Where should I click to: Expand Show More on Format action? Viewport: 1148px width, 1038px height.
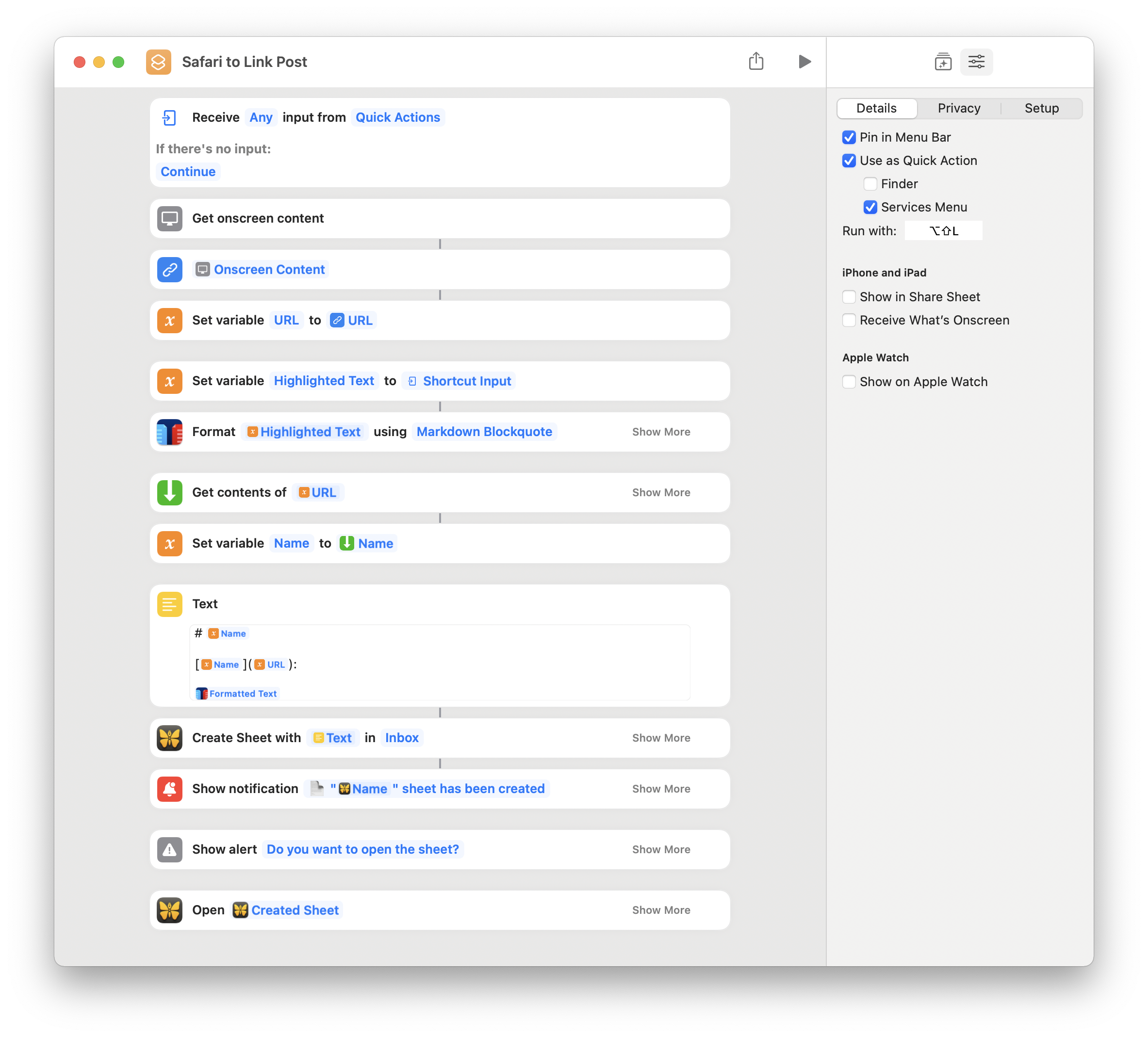[x=661, y=432]
